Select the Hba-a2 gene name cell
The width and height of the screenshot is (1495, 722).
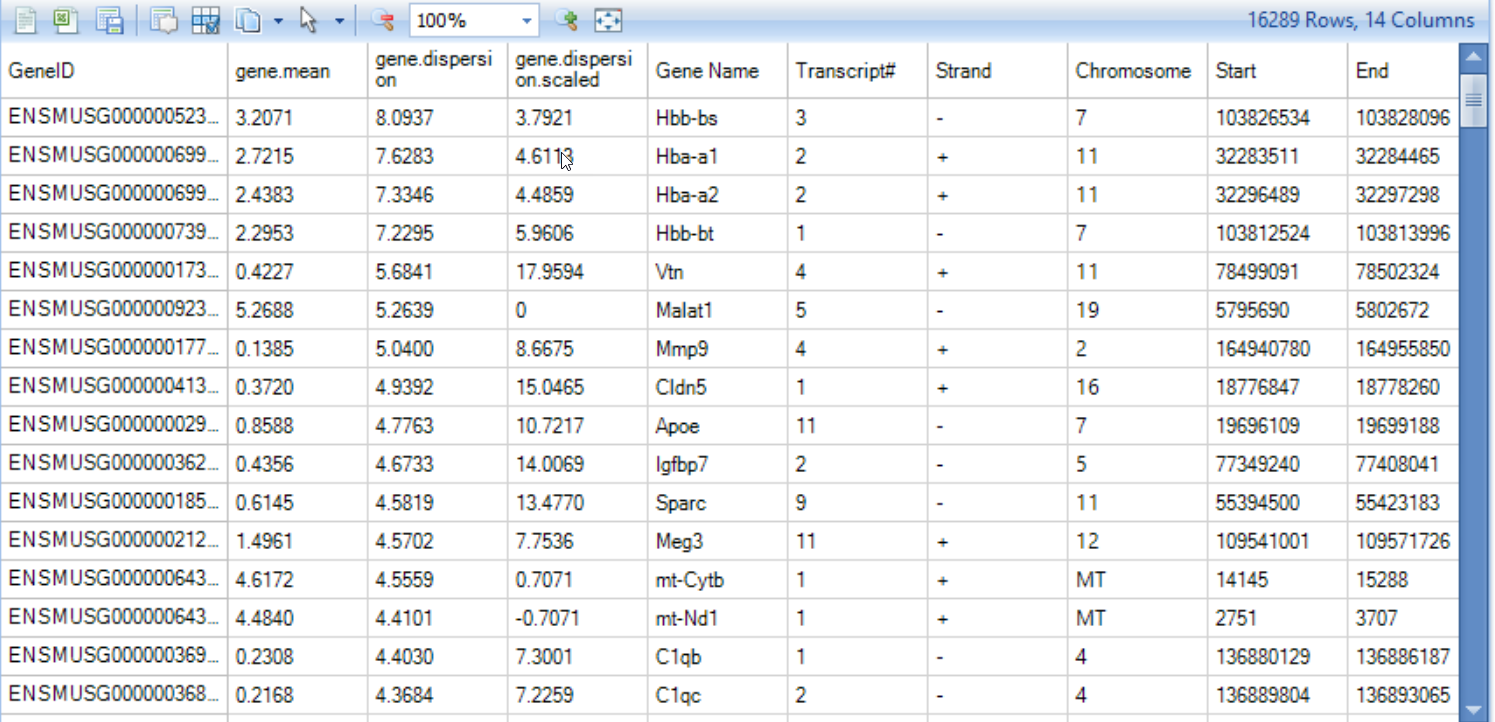click(x=717, y=195)
